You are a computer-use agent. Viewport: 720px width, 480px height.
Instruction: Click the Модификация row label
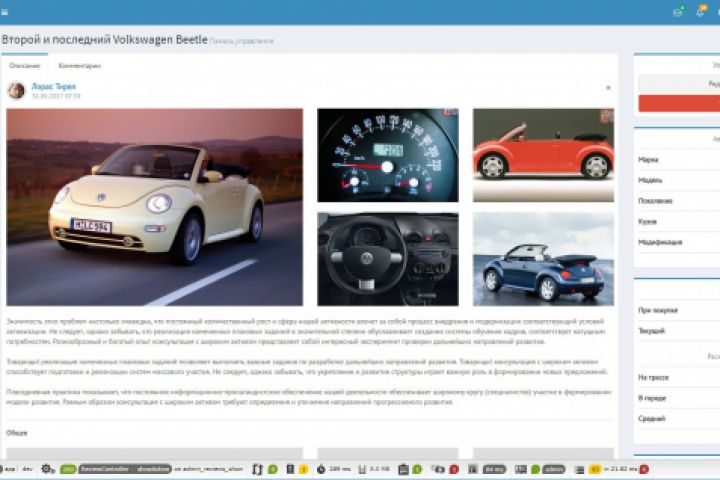660,242
